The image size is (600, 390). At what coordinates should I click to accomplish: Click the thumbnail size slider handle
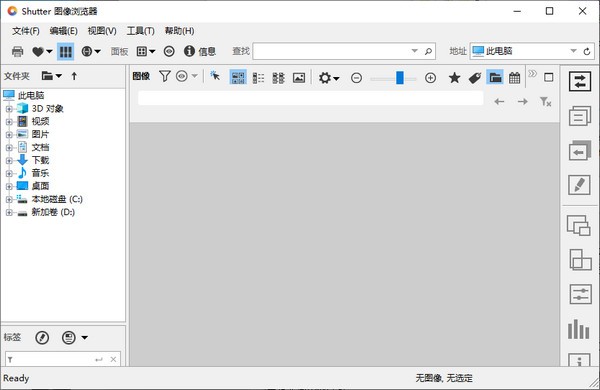click(399, 78)
